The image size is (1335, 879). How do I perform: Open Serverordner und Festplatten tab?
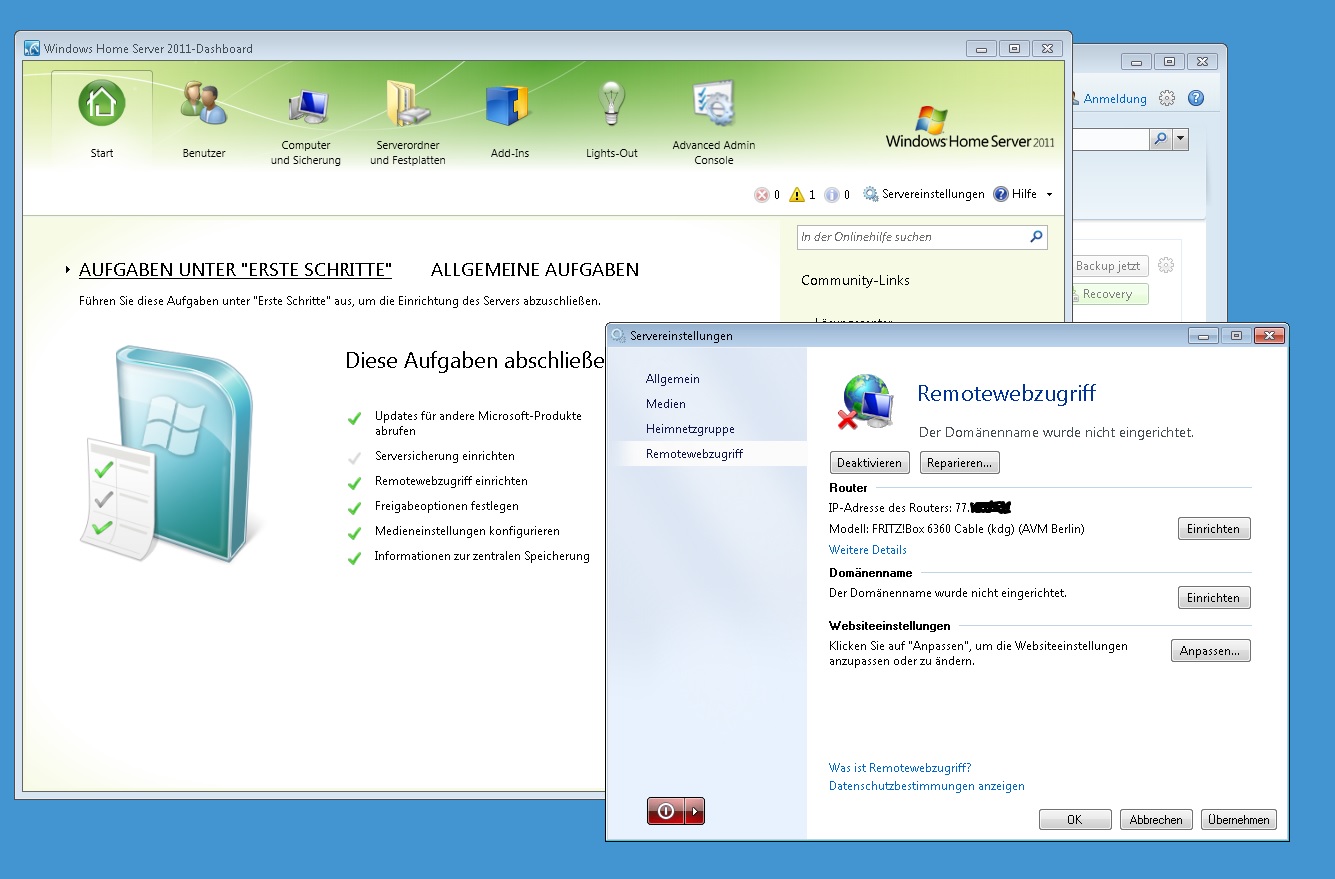tap(408, 124)
